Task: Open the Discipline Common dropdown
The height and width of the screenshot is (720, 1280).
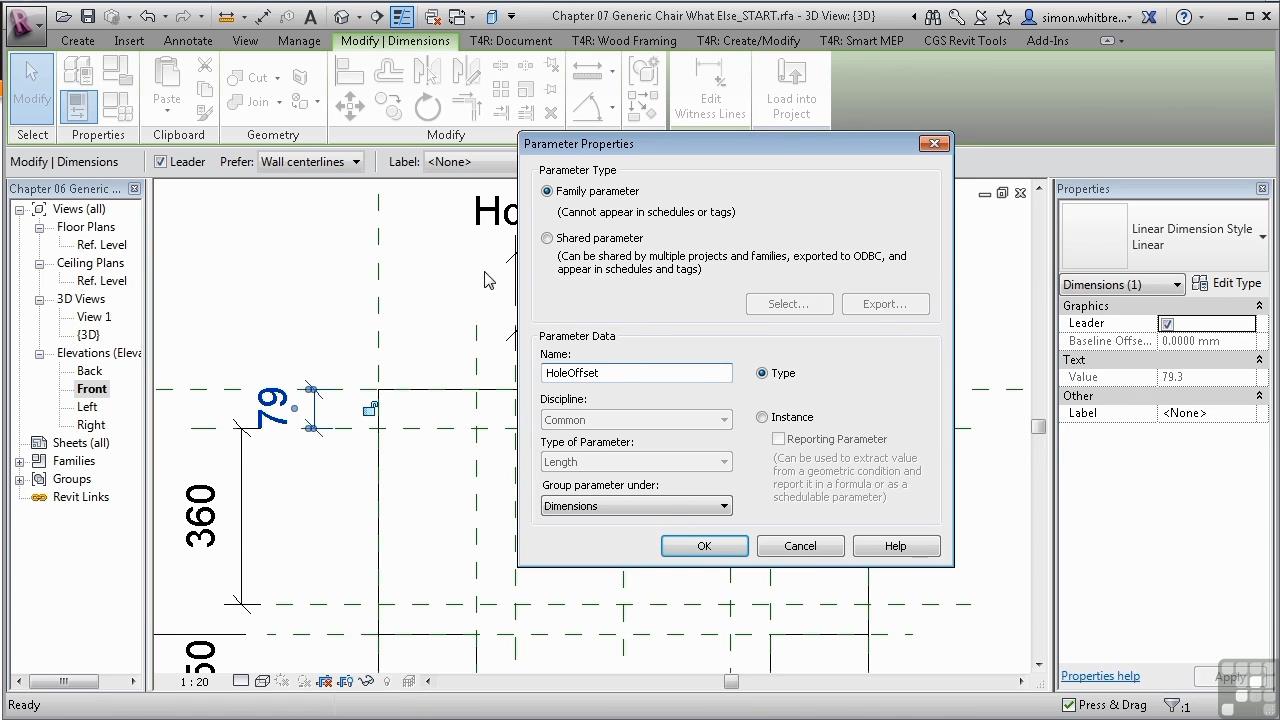Action: pyautogui.click(x=636, y=420)
